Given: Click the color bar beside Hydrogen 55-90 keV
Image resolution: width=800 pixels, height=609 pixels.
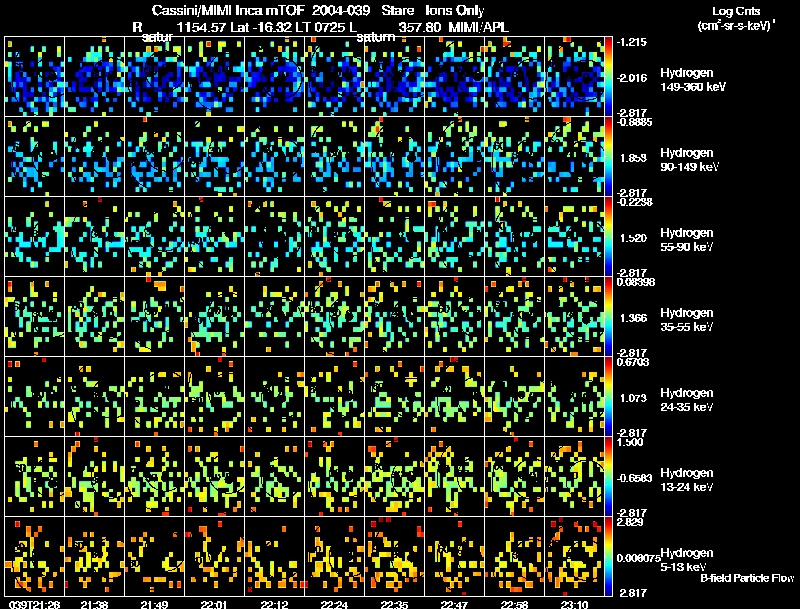Looking at the screenshot, I should (x=608, y=237).
